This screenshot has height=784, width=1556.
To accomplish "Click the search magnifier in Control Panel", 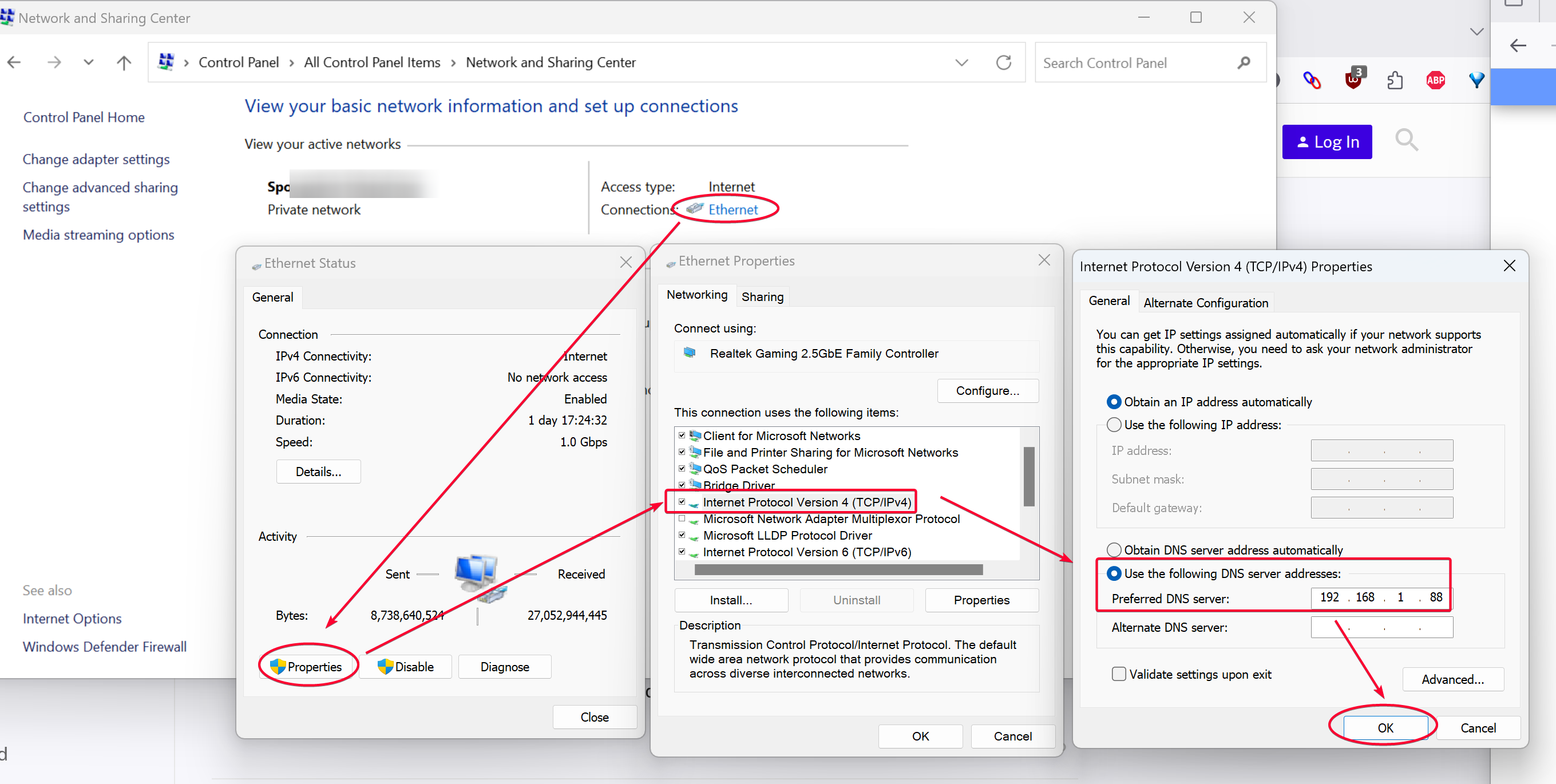I will tap(1243, 63).
